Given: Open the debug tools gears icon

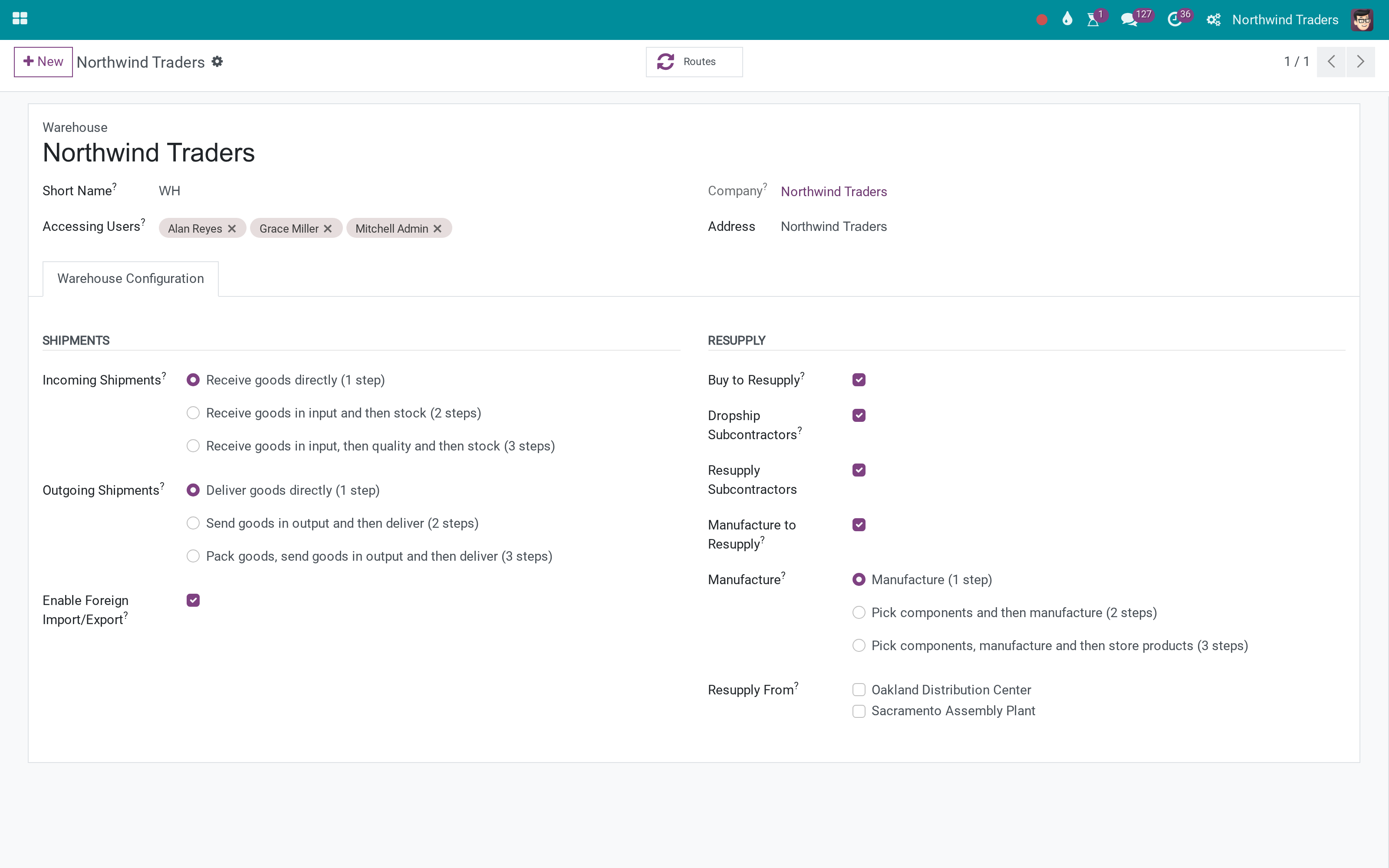Looking at the screenshot, I should tap(1213, 20).
